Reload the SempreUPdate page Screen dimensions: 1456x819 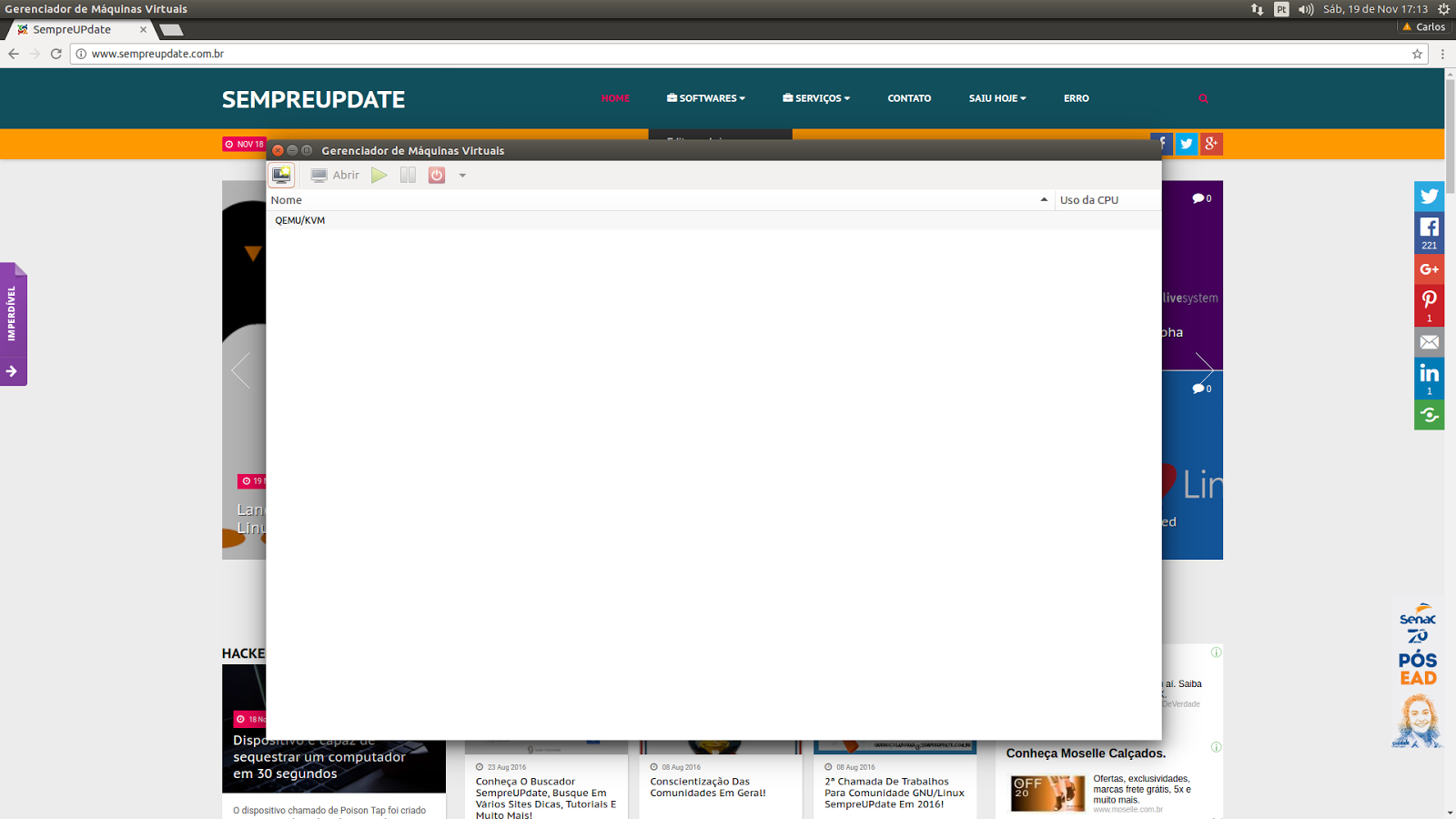click(56, 54)
